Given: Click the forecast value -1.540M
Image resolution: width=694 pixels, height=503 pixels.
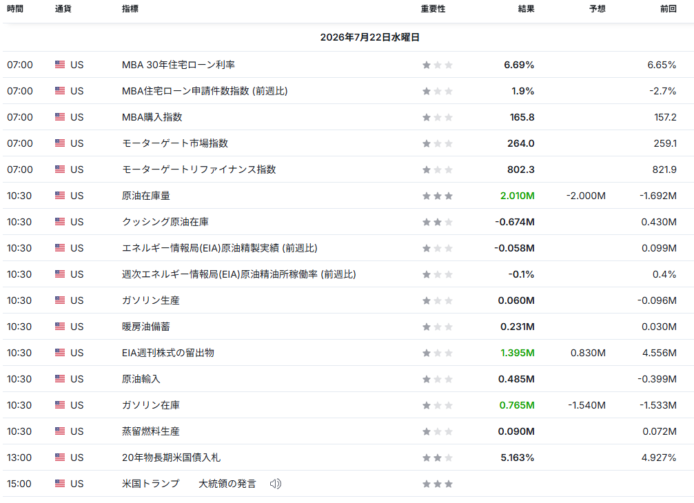Looking at the screenshot, I should click(x=586, y=405).
